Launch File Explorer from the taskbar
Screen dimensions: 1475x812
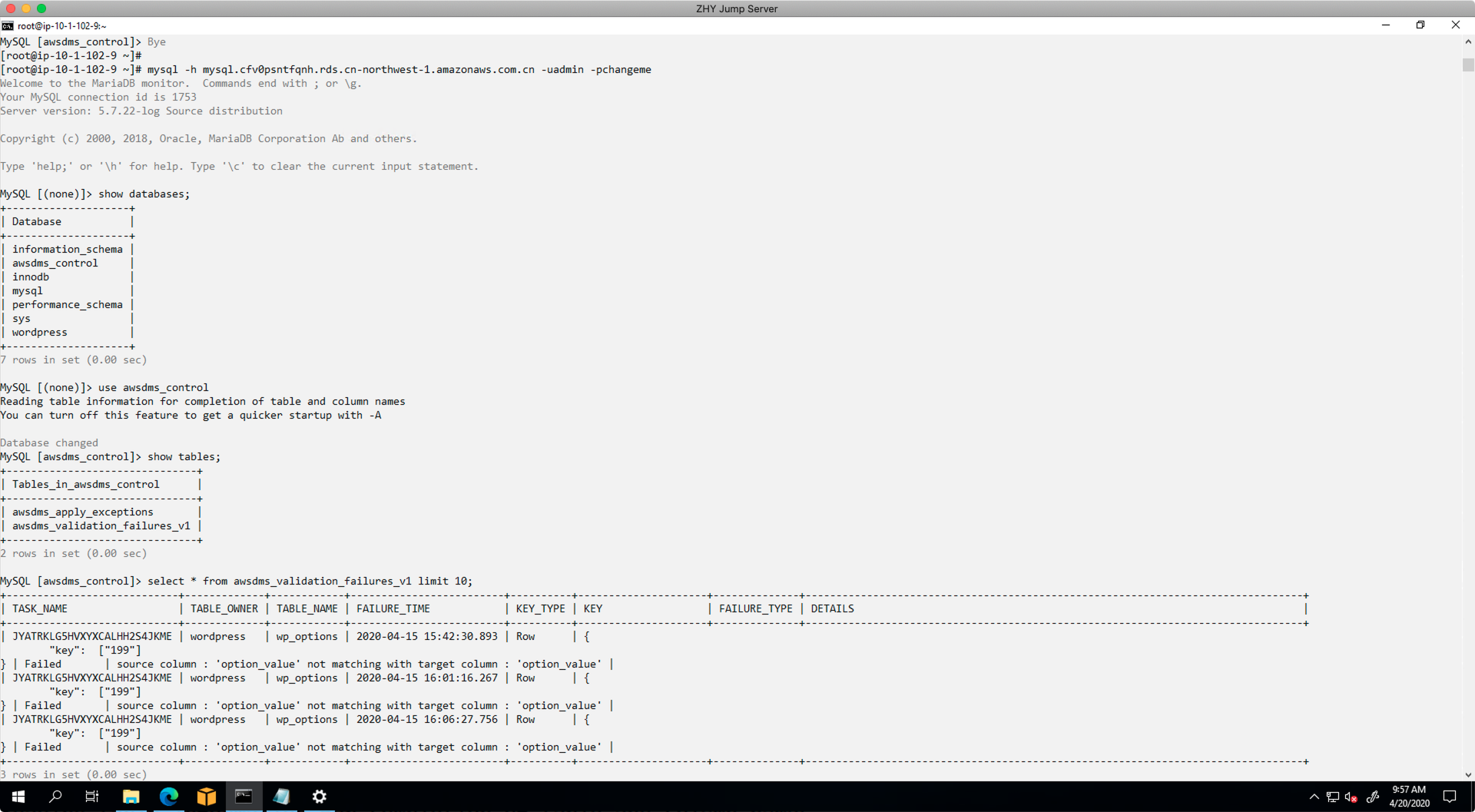[131, 797]
